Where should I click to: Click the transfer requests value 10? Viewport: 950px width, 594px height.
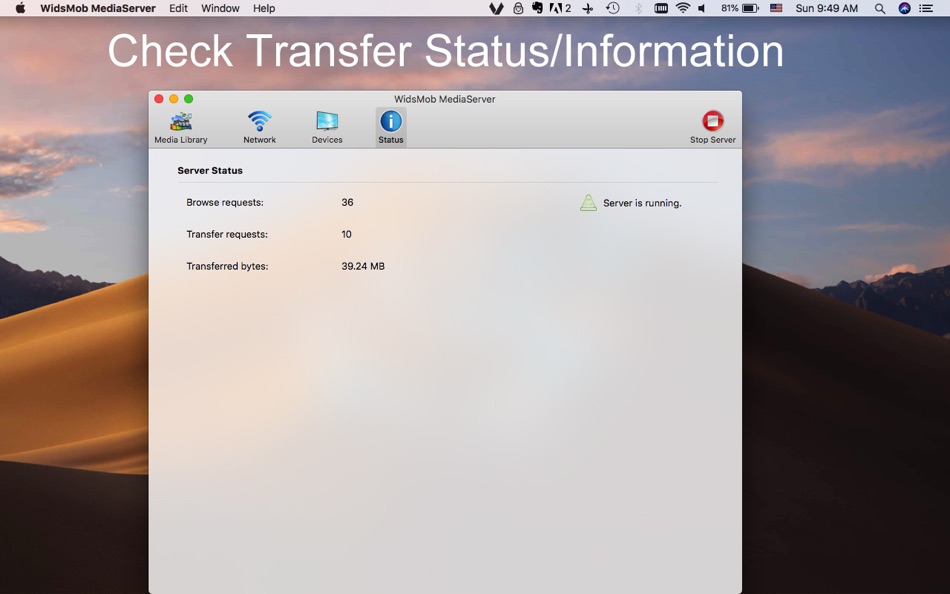(346, 234)
